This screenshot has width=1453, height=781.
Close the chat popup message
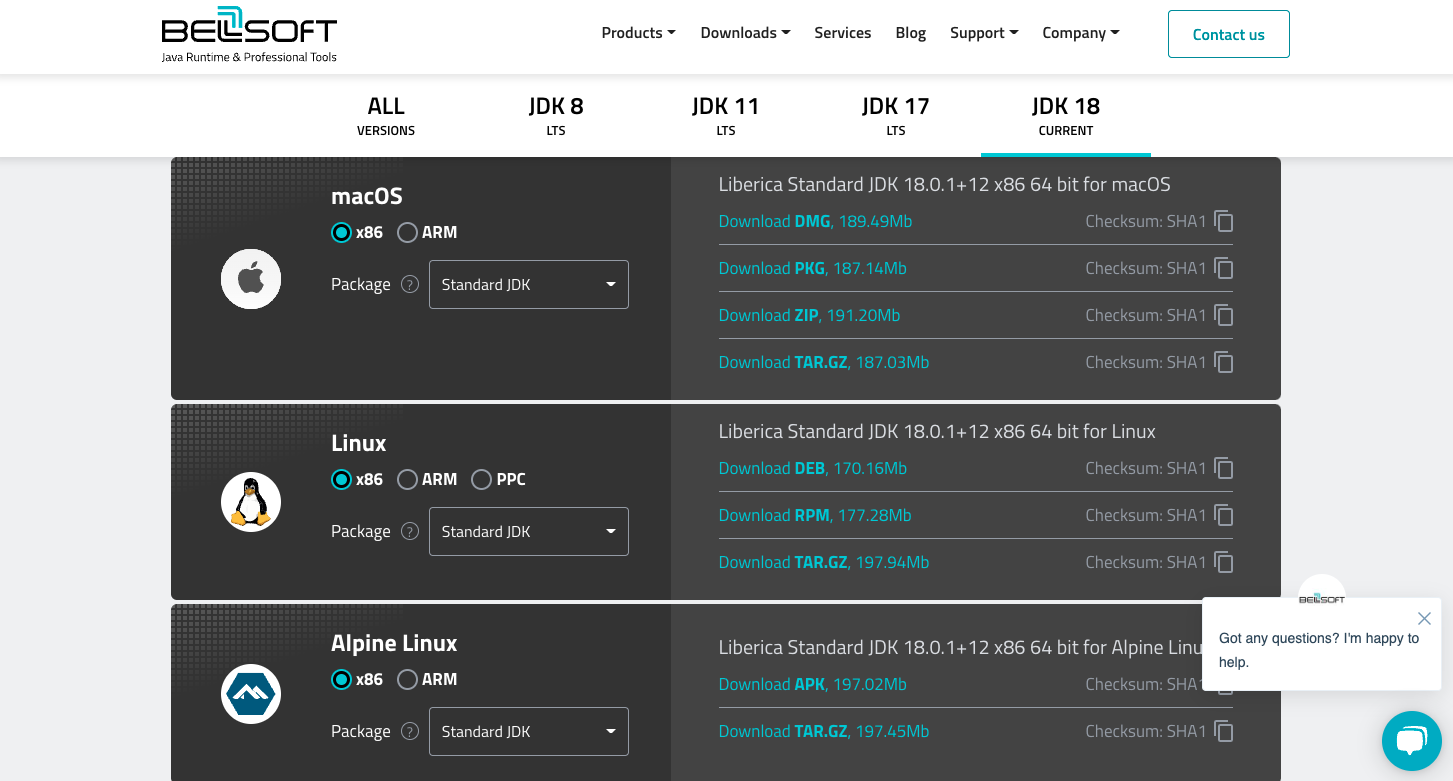coord(1424,619)
